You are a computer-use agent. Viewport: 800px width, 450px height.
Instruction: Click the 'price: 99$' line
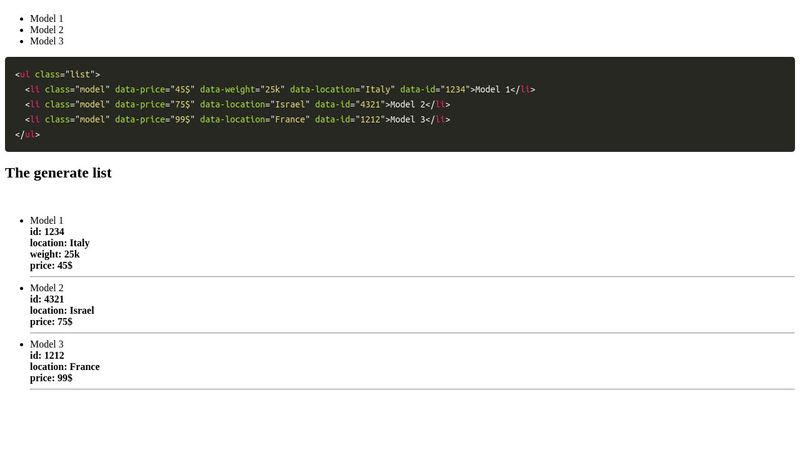tap(51, 378)
